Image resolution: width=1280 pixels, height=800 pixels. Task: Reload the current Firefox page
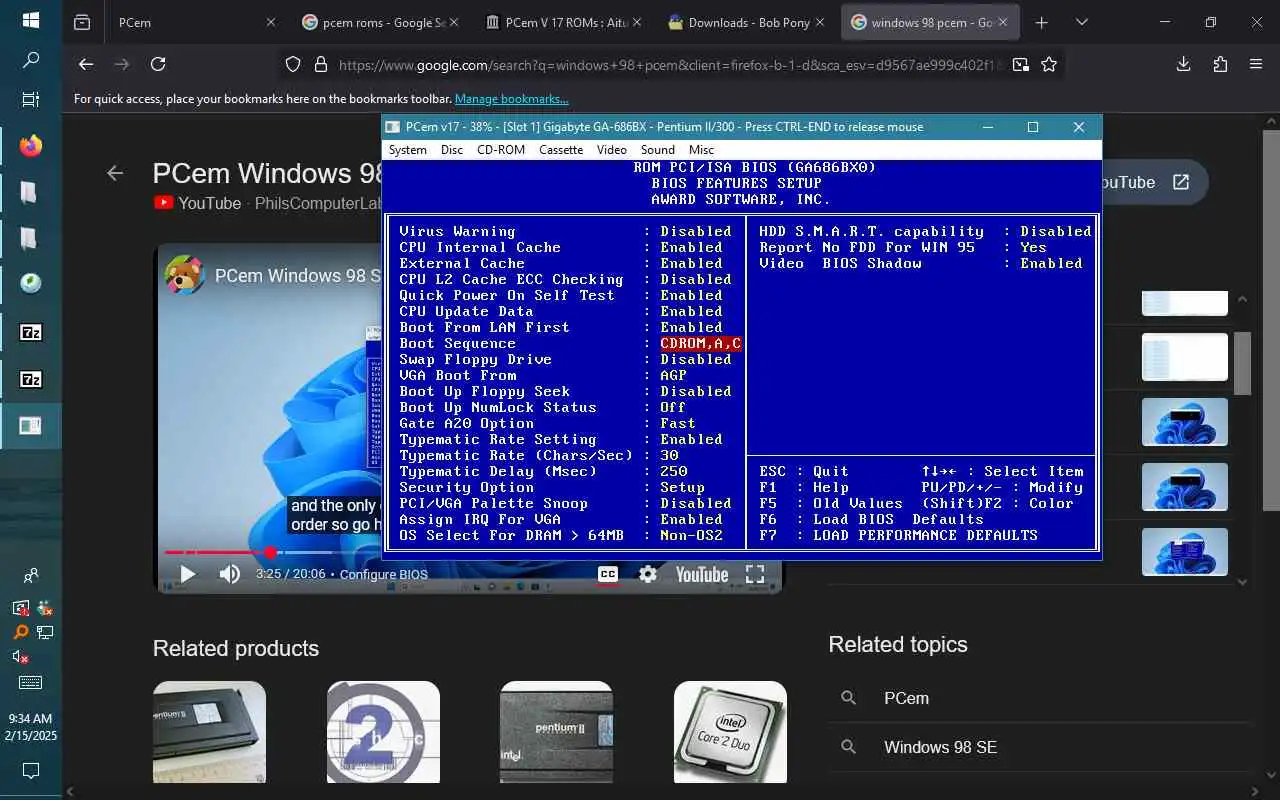pos(158,64)
